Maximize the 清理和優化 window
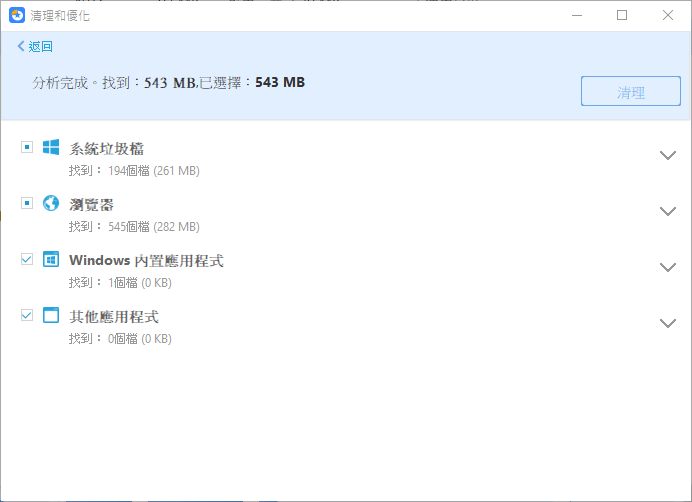Viewport: 692px width, 502px height. pos(622,15)
